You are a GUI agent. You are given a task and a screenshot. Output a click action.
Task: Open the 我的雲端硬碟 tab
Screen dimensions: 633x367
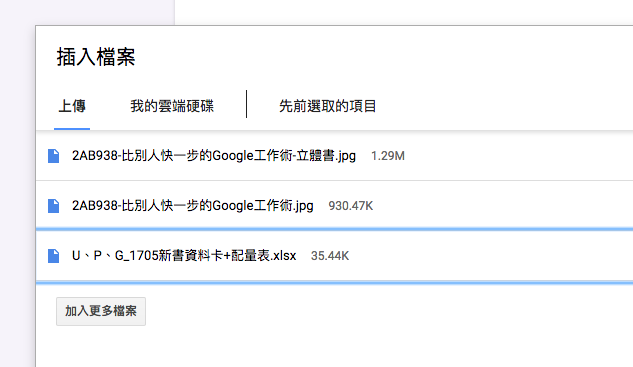click(172, 106)
